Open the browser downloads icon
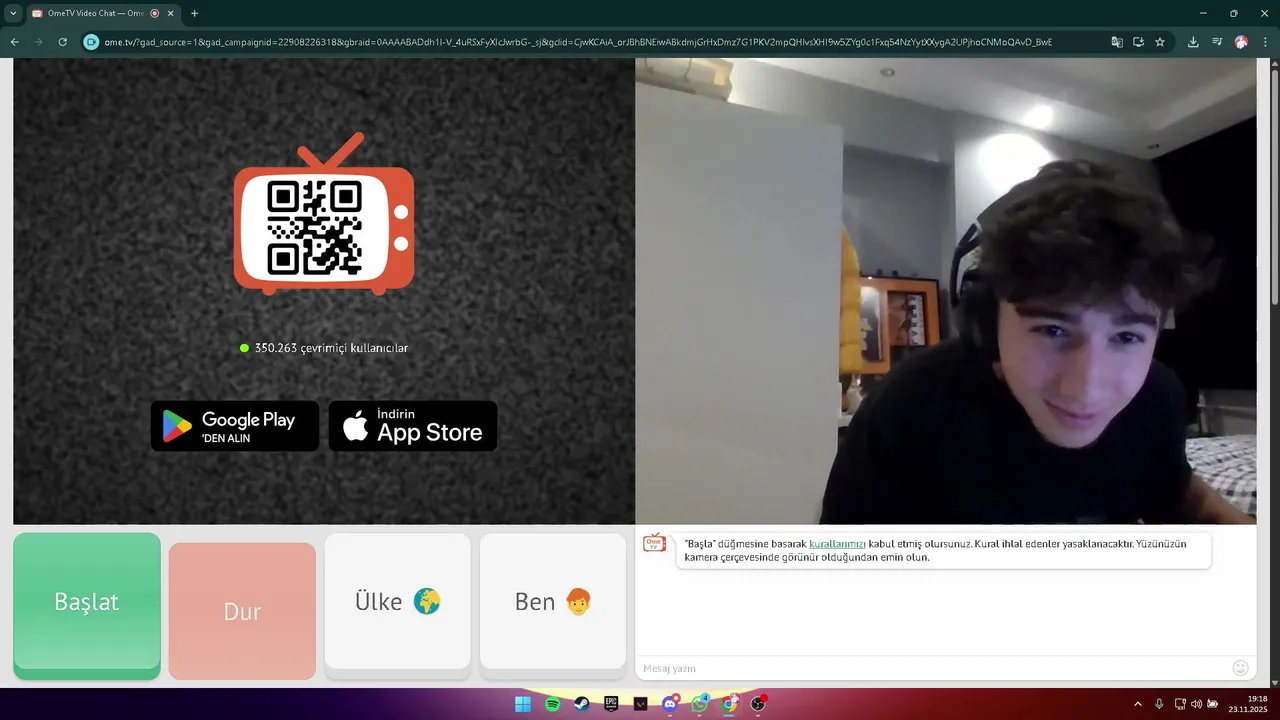This screenshot has height=720, width=1280. point(1193,42)
